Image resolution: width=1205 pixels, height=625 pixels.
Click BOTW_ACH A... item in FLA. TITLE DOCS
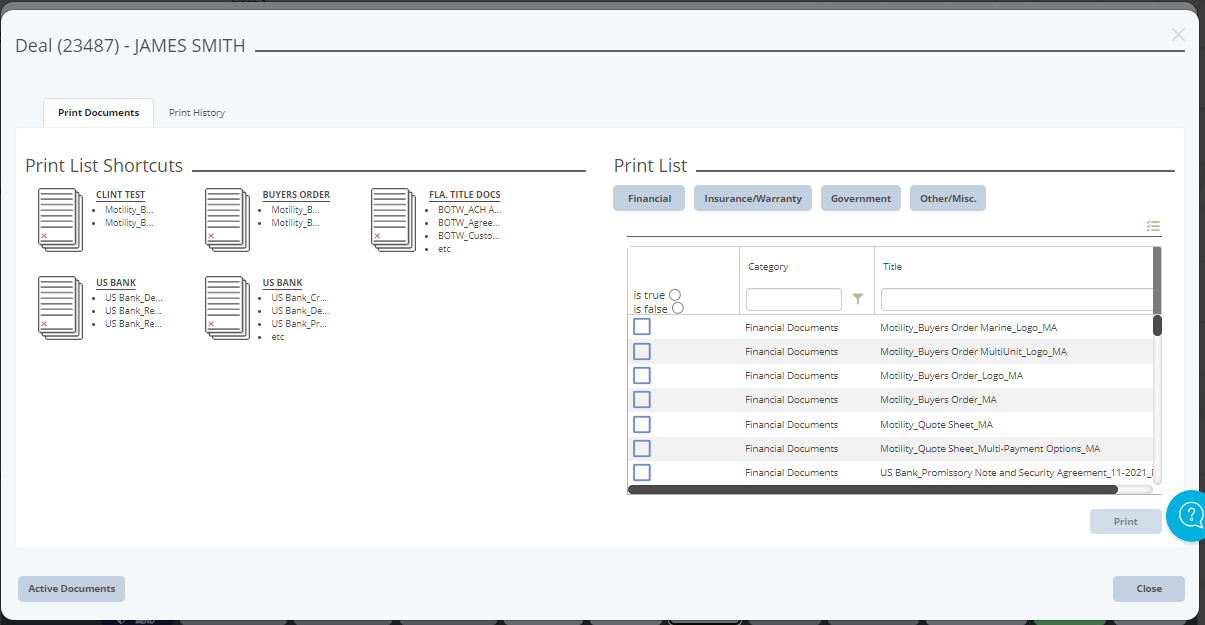(x=470, y=210)
